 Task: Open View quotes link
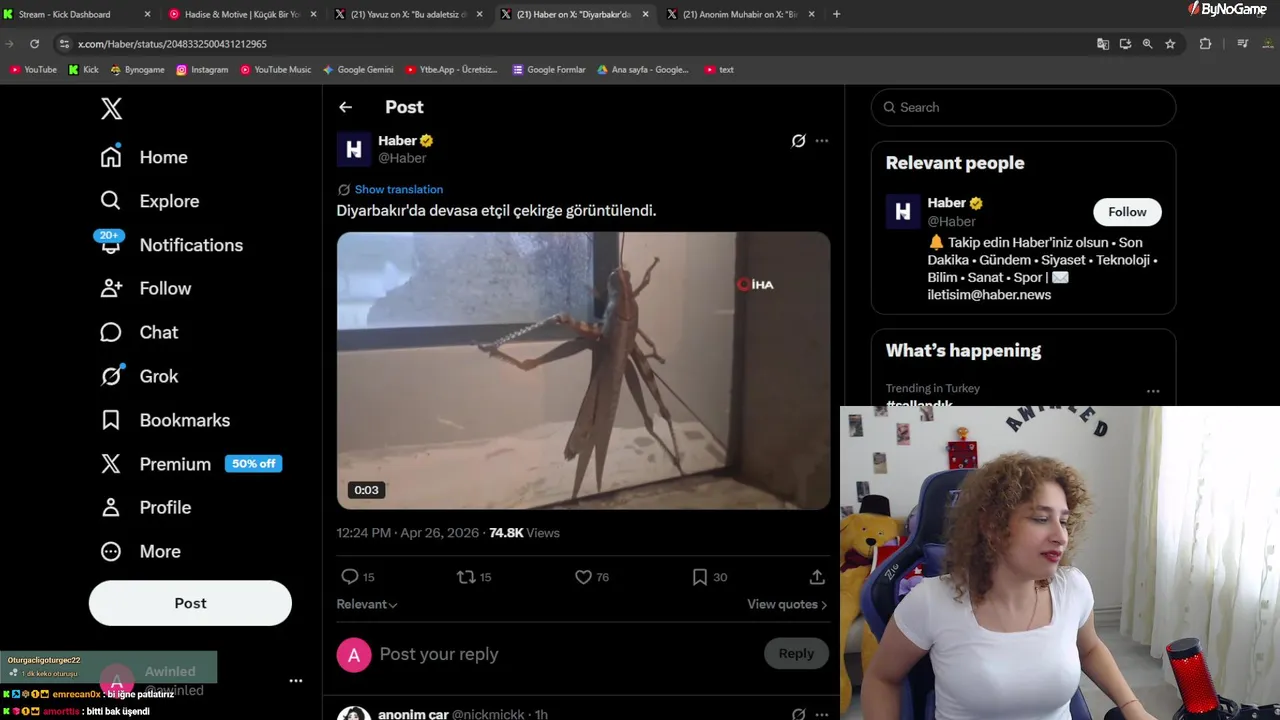(787, 604)
